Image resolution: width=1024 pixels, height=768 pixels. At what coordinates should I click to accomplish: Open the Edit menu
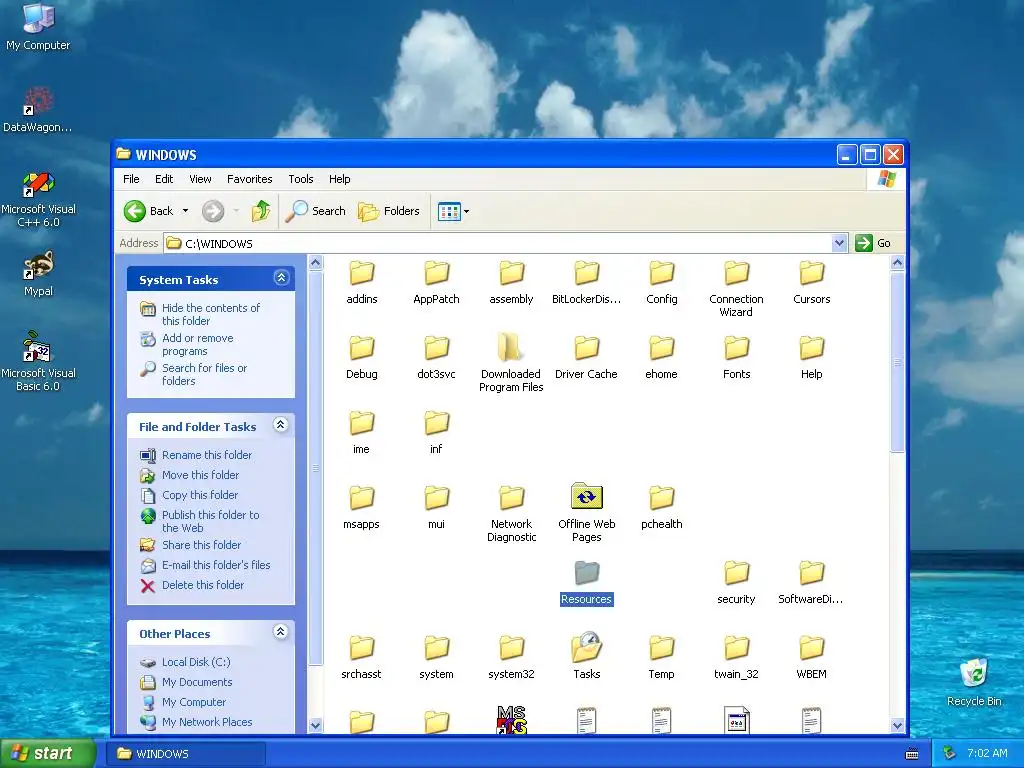click(x=164, y=179)
